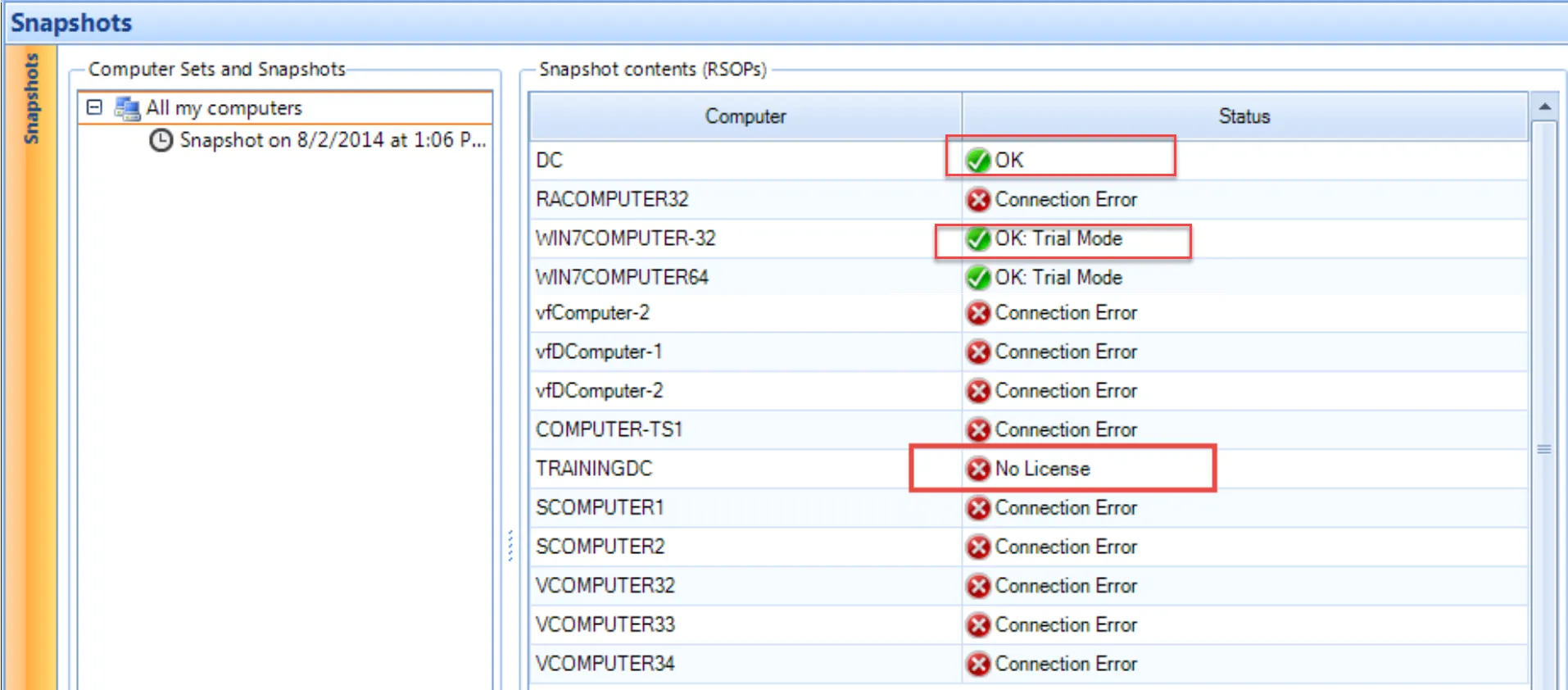Sort by the Computer column header
Image resolution: width=1568 pixels, height=690 pixels.
point(745,116)
